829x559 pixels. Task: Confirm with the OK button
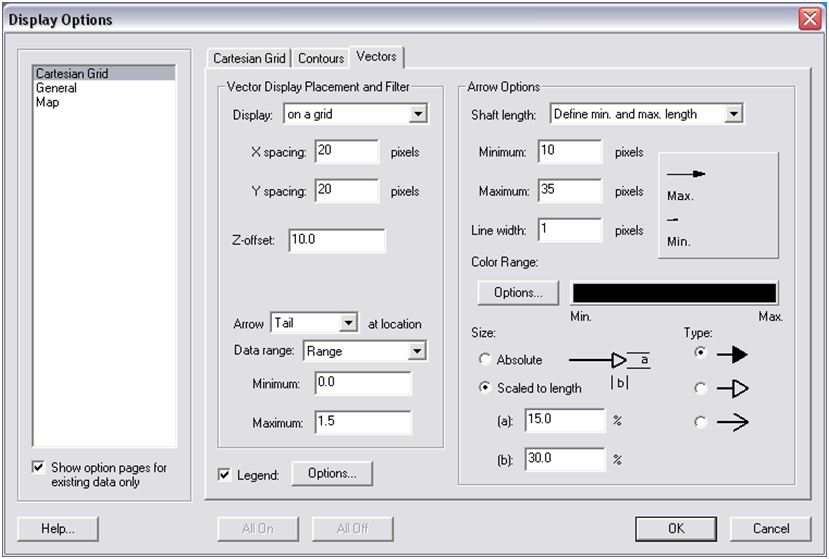pos(676,528)
